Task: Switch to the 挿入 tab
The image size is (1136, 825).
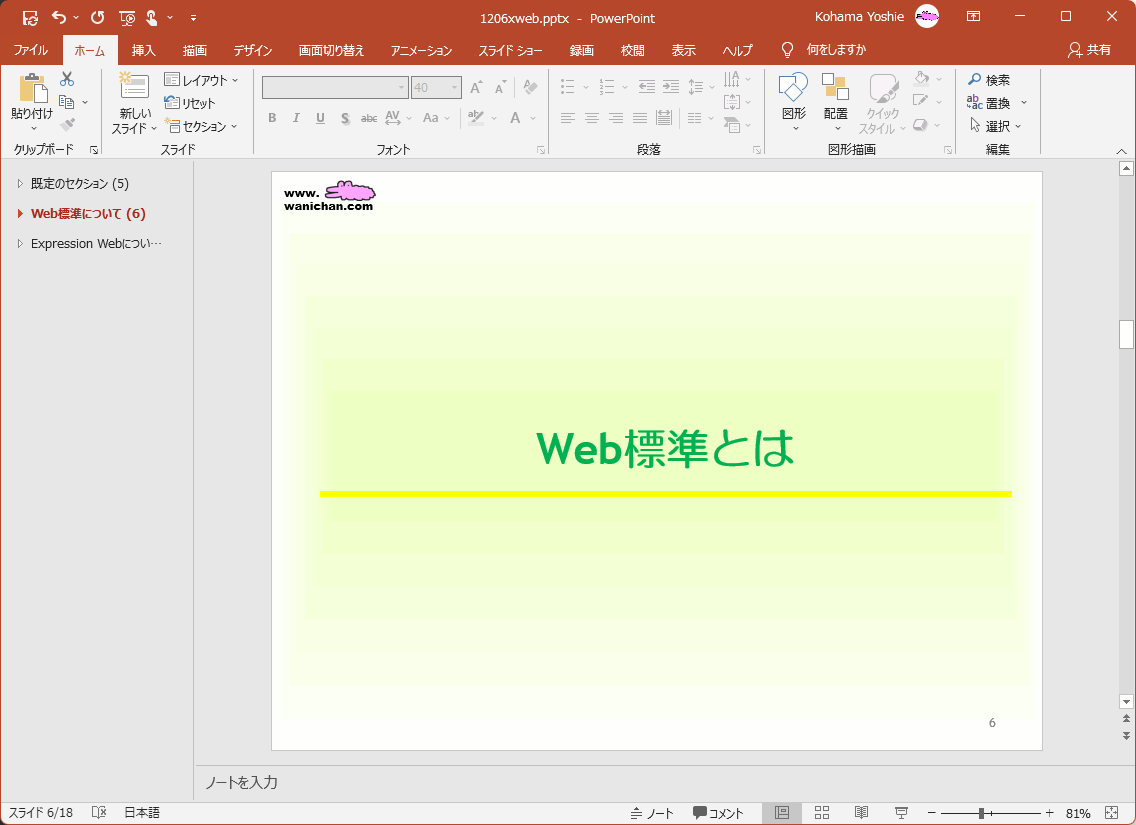Action: (143, 50)
